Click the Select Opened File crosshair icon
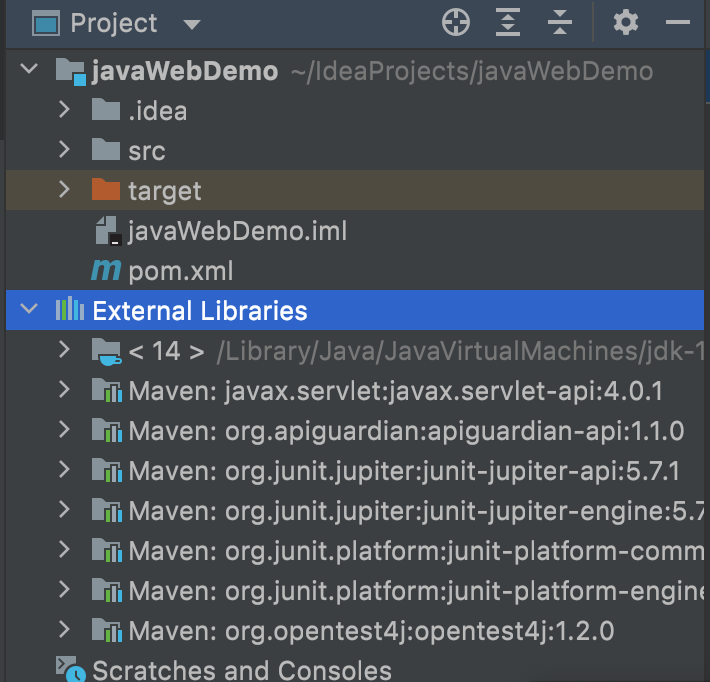The height and width of the screenshot is (682, 710). pyautogui.click(x=456, y=22)
